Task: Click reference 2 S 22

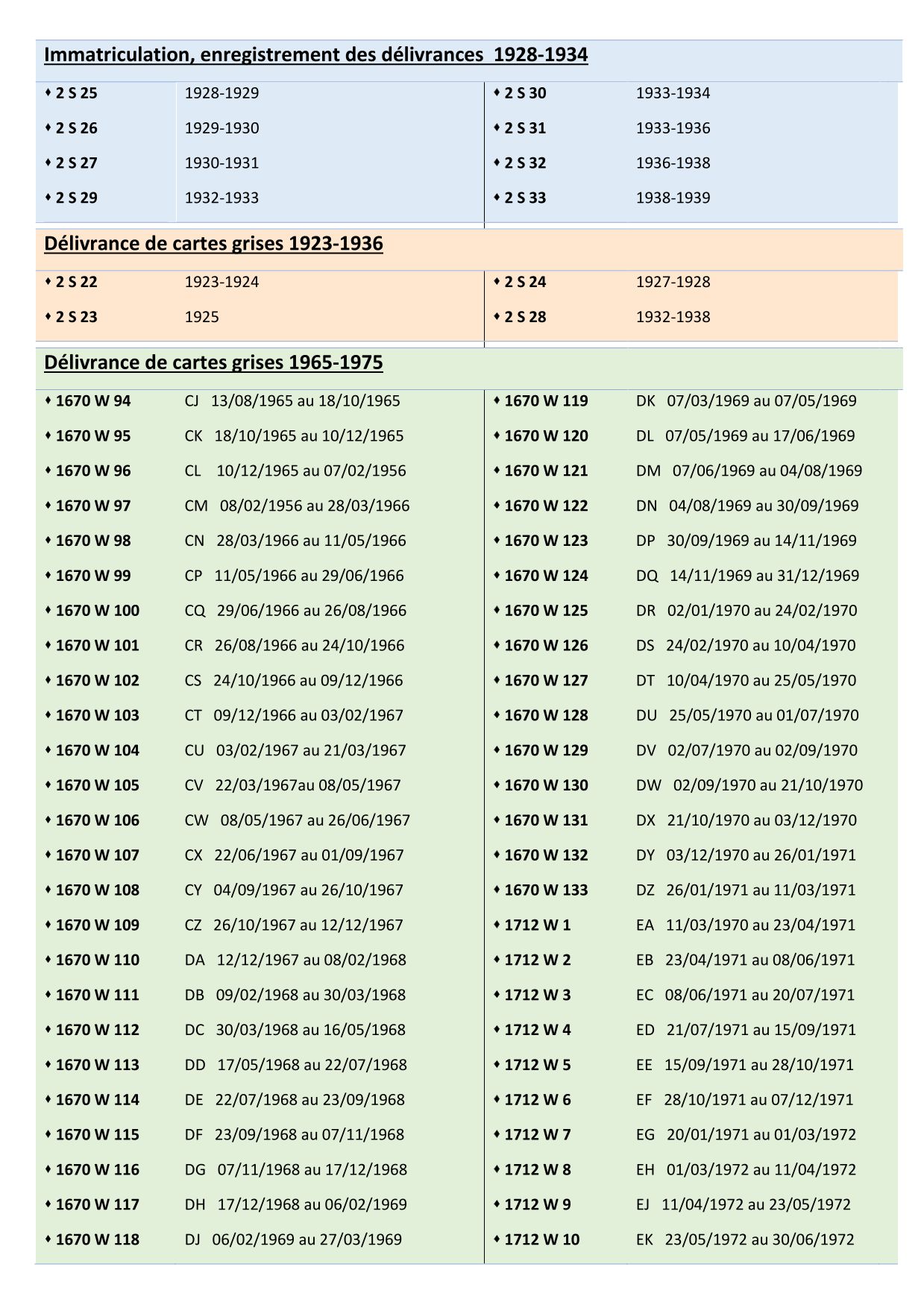Action: 76,282
